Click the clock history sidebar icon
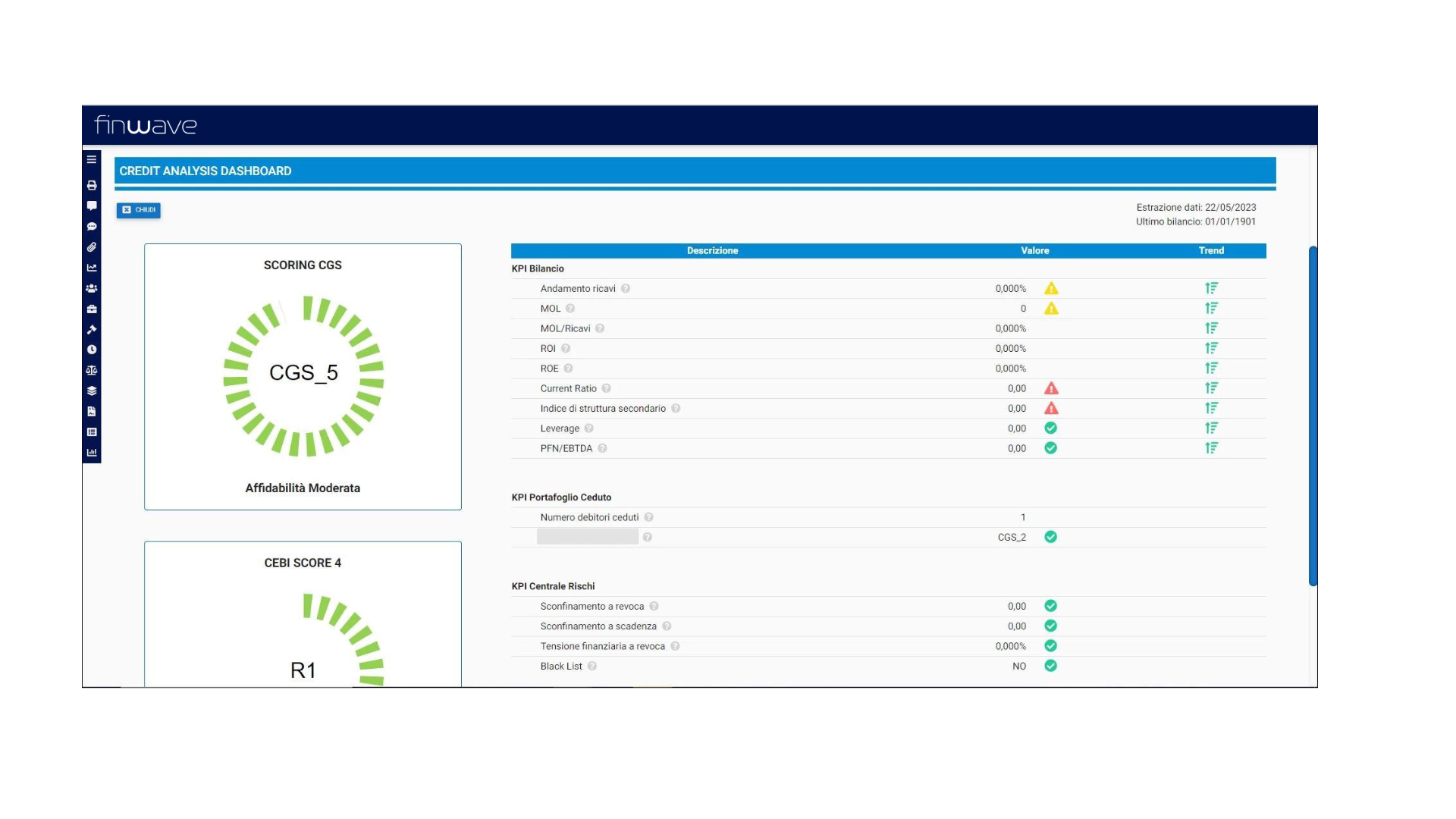Screen dimensions: 1456x819 pos(92,350)
